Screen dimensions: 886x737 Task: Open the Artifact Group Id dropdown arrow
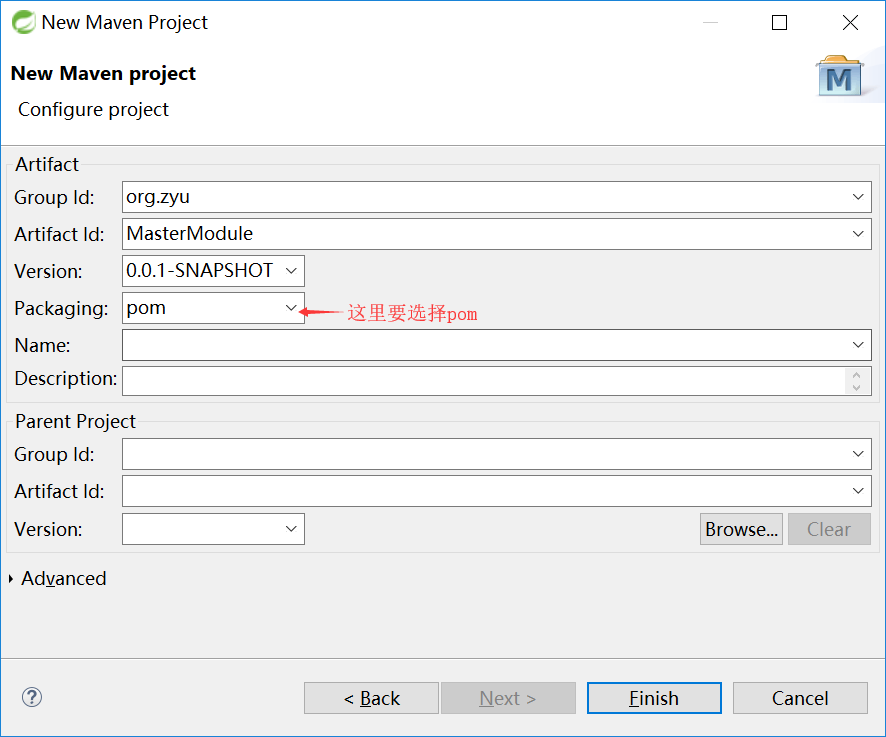coord(858,197)
